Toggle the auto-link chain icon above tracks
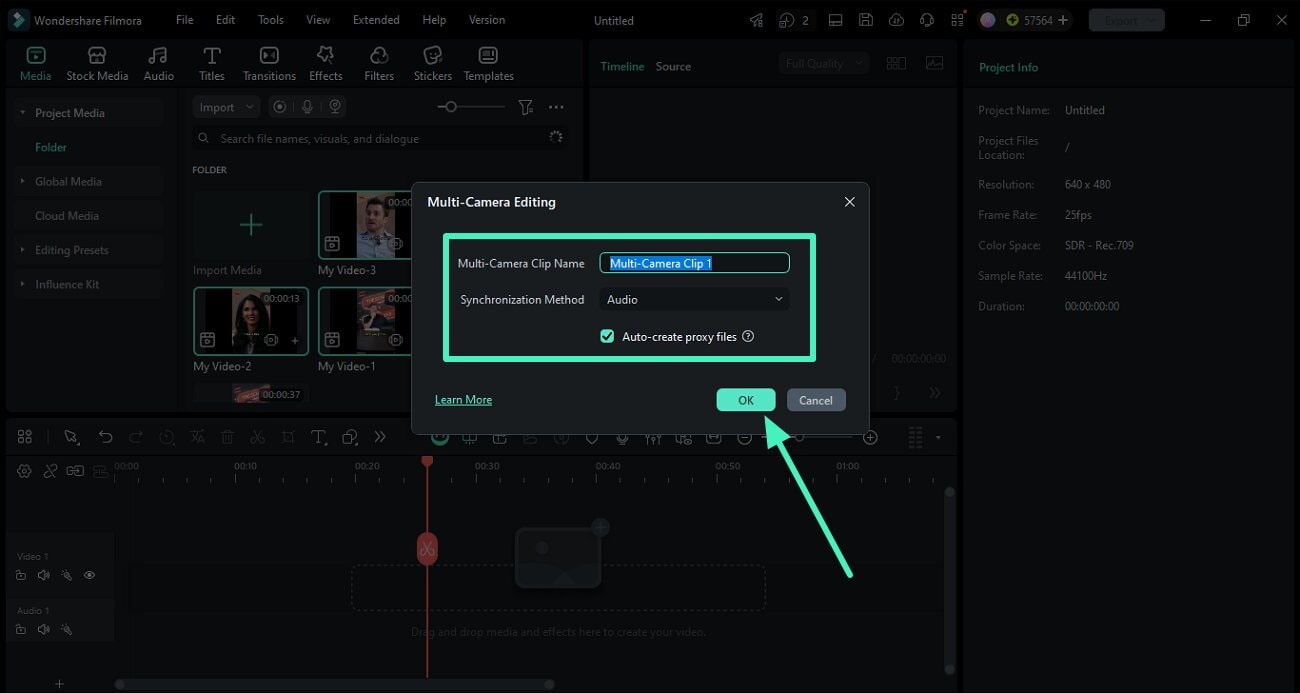Viewport: 1300px width, 693px height. (75, 471)
